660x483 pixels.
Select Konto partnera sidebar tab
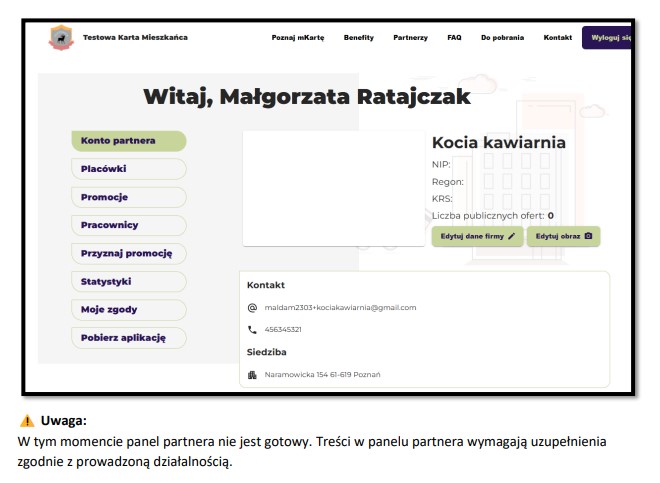point(128,141)
